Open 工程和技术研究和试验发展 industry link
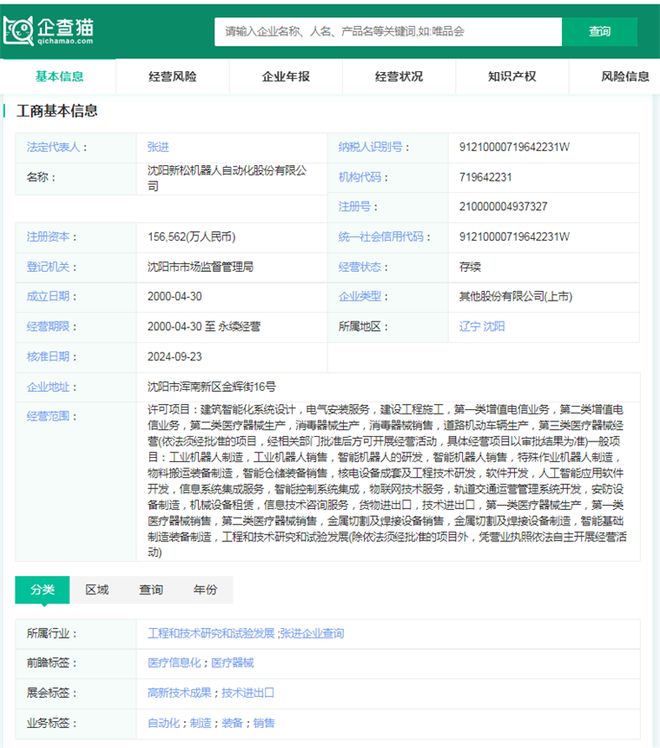 pyautogui.click(x=211, y=634)
